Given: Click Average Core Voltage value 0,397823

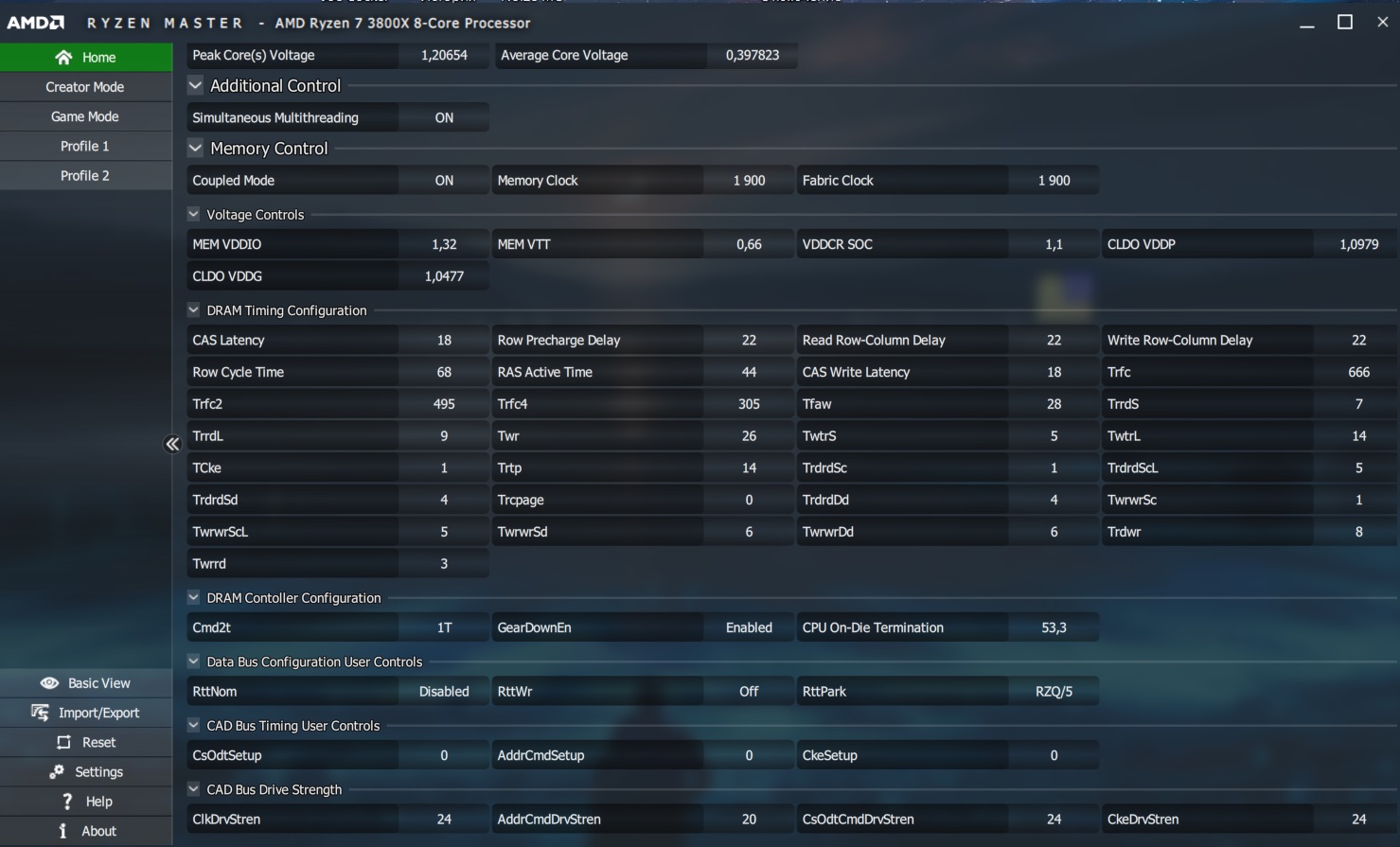Looking at the screenshot, I should [x=753, y=55].
